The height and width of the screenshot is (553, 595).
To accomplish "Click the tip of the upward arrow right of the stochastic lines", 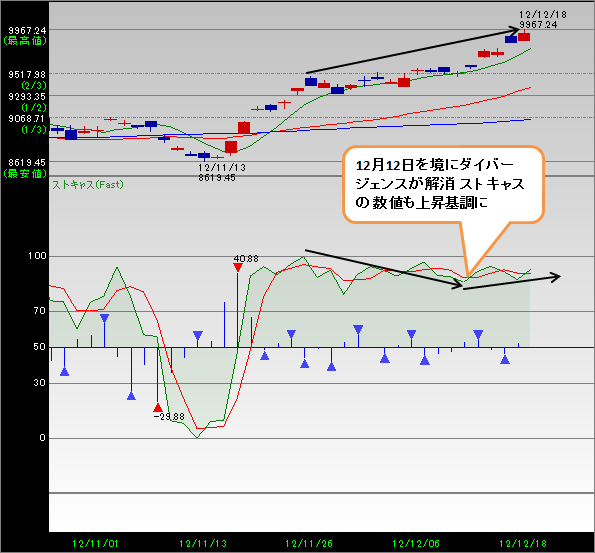I will tap(560, 276).
